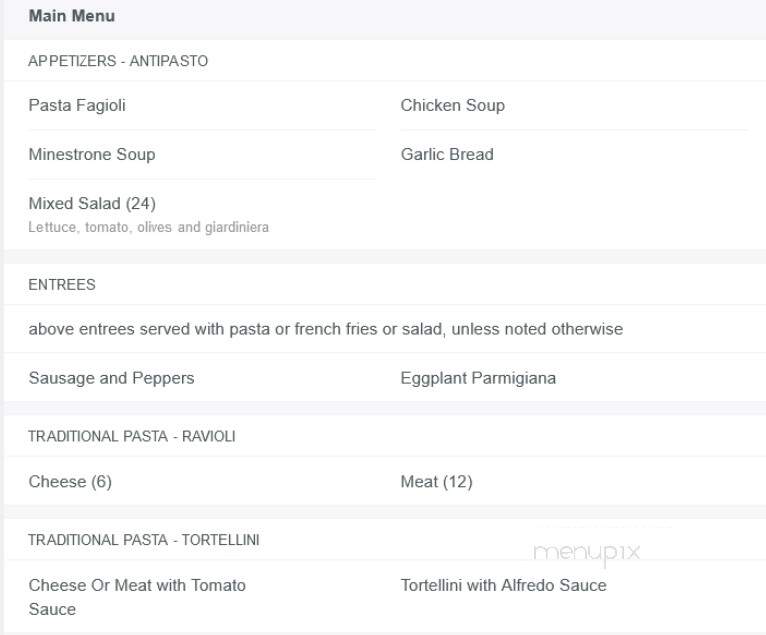Image resolution: width=766 pixels, height=635 pixels.
Task: Open the Traditional Pasta - Ravioli header
Action: pos(132,436)
